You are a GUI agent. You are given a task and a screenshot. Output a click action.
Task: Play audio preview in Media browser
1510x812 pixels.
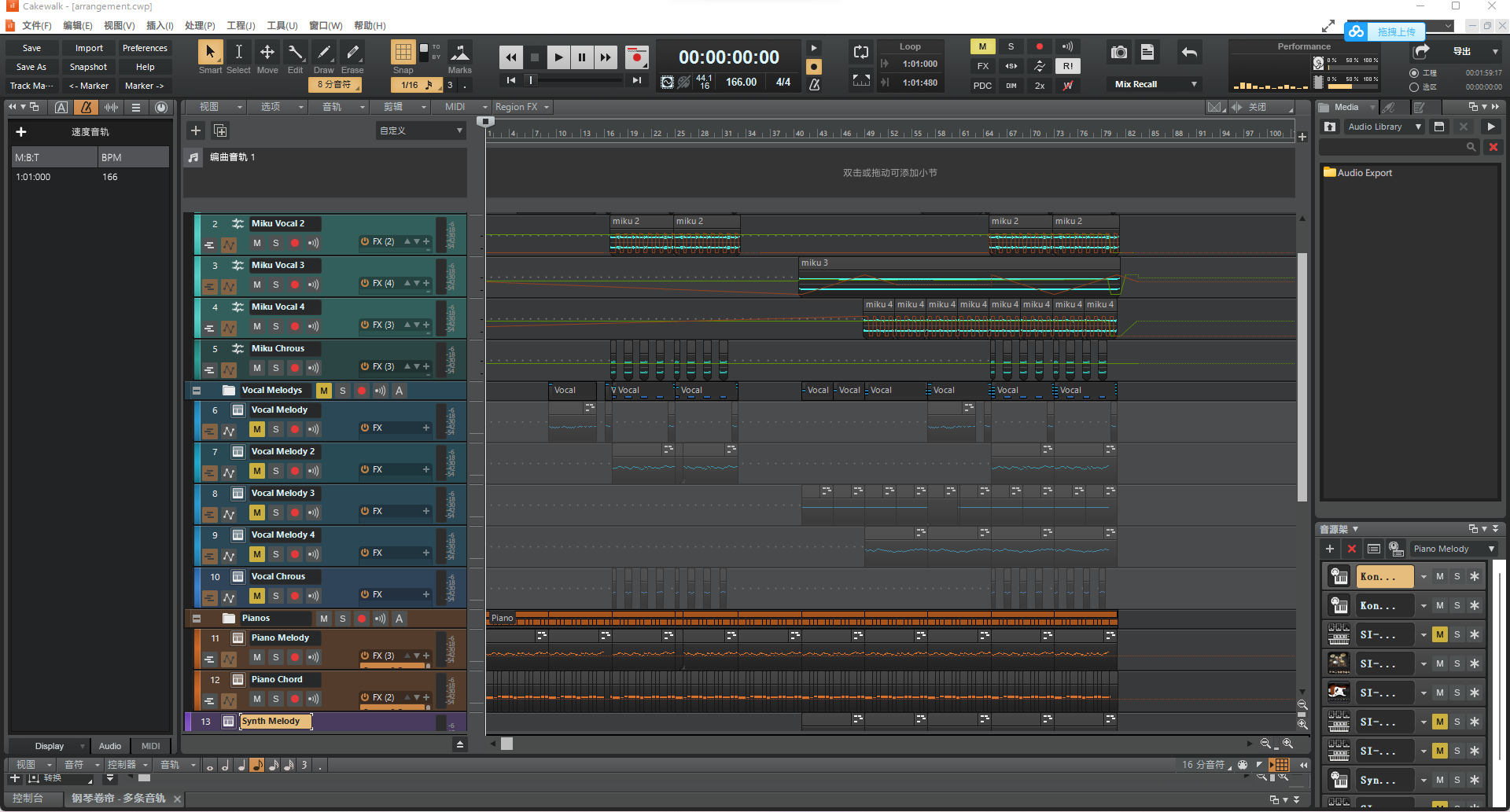(x=1490, y=127)
